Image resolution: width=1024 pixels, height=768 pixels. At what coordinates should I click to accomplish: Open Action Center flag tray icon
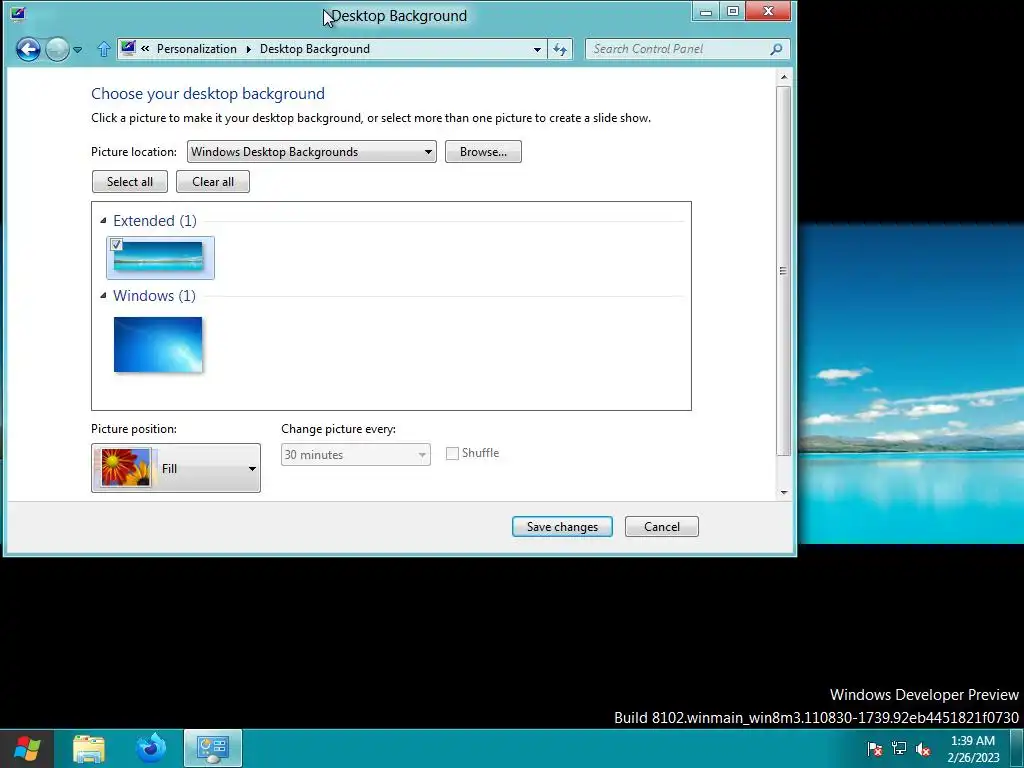pos(875,748)
